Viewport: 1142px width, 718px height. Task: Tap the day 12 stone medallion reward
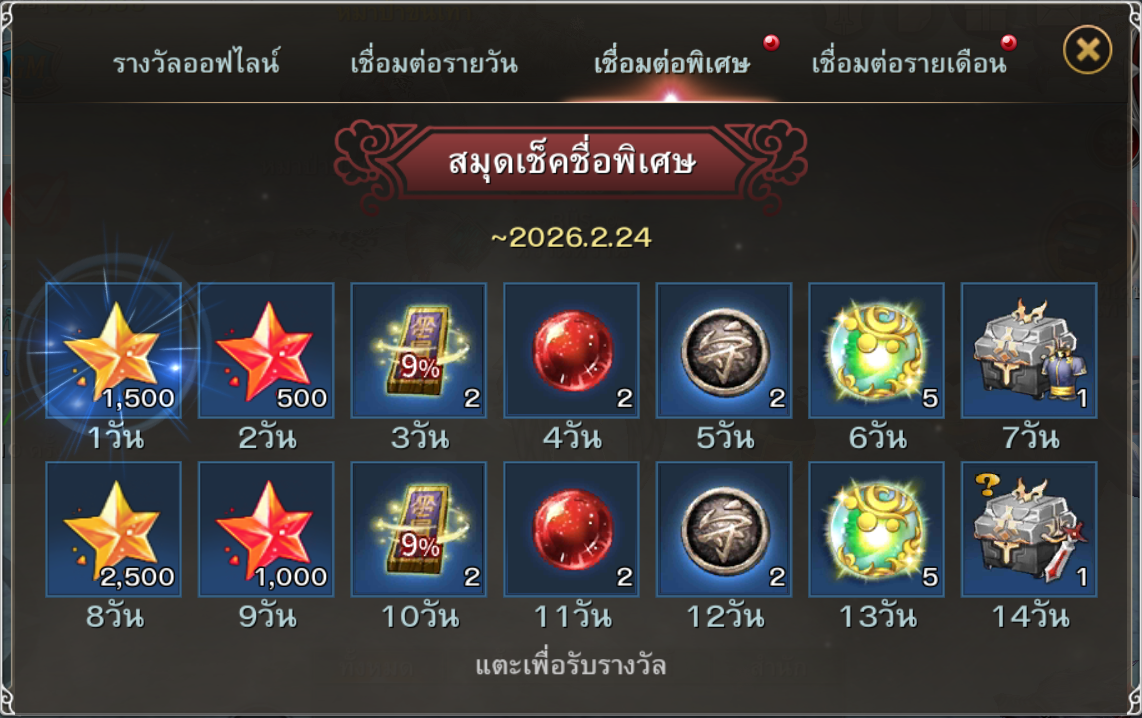[724, 529]
